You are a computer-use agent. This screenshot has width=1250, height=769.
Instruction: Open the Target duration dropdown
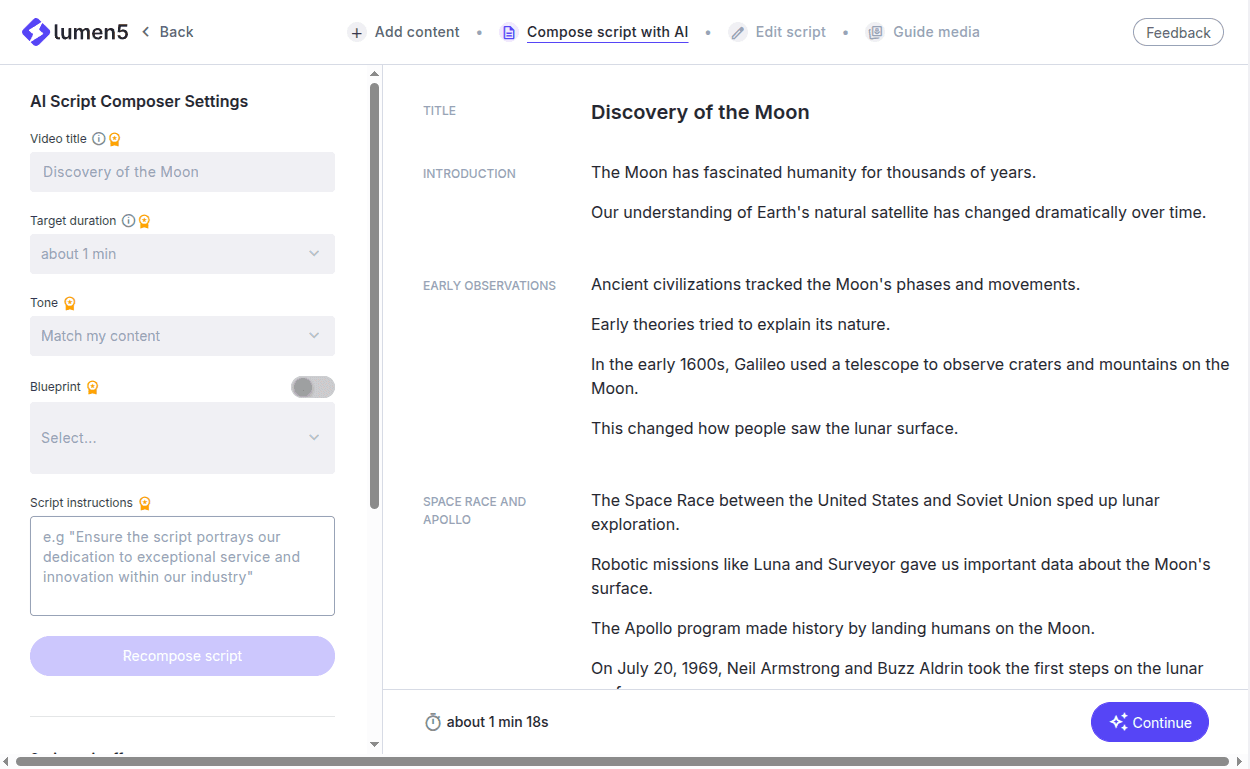182,254
